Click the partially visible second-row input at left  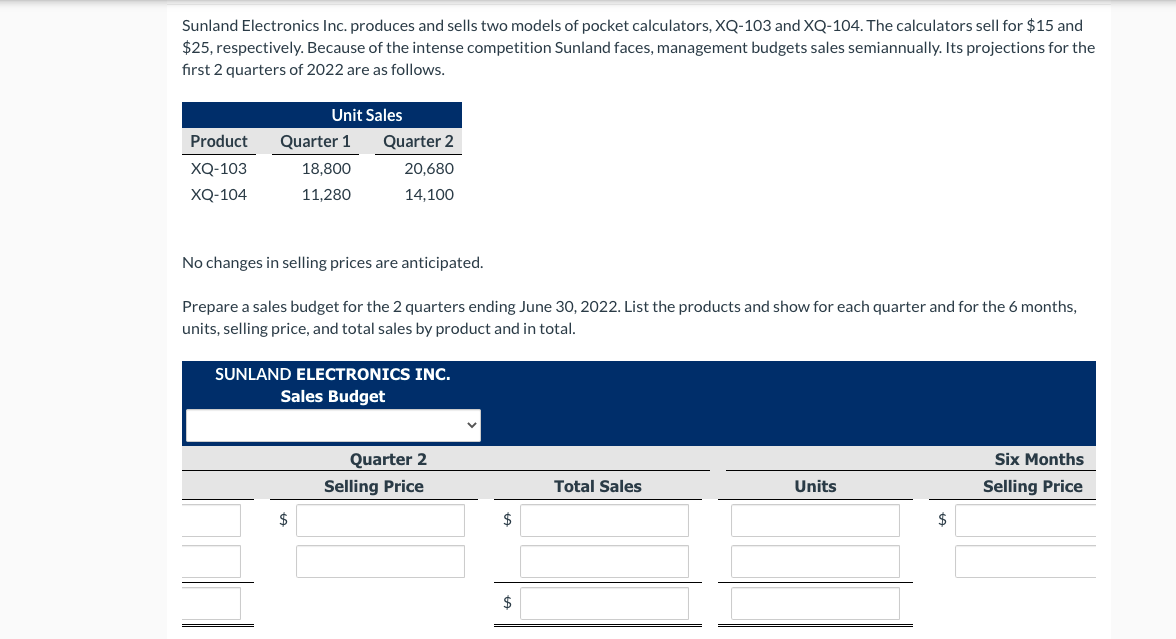coord(212,562)
